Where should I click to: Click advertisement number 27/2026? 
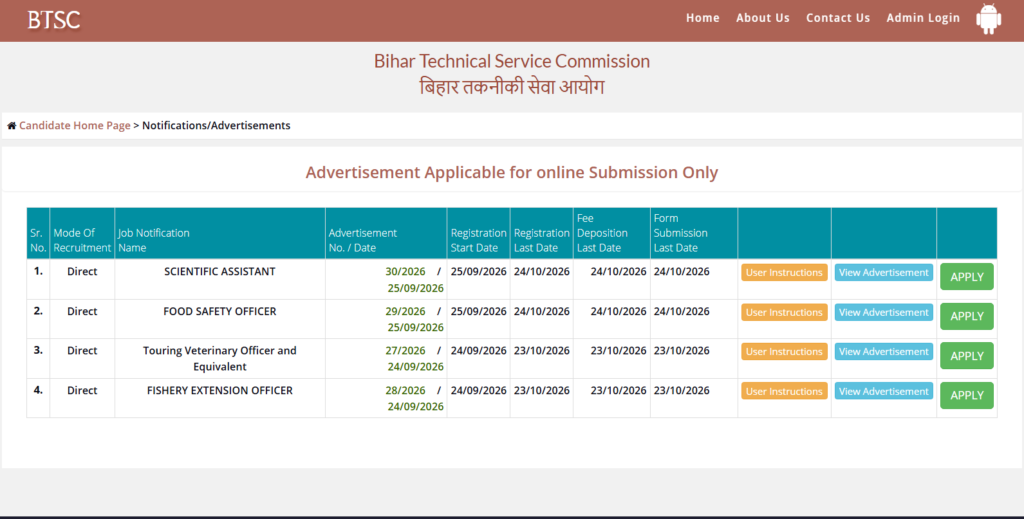point(405,351)
